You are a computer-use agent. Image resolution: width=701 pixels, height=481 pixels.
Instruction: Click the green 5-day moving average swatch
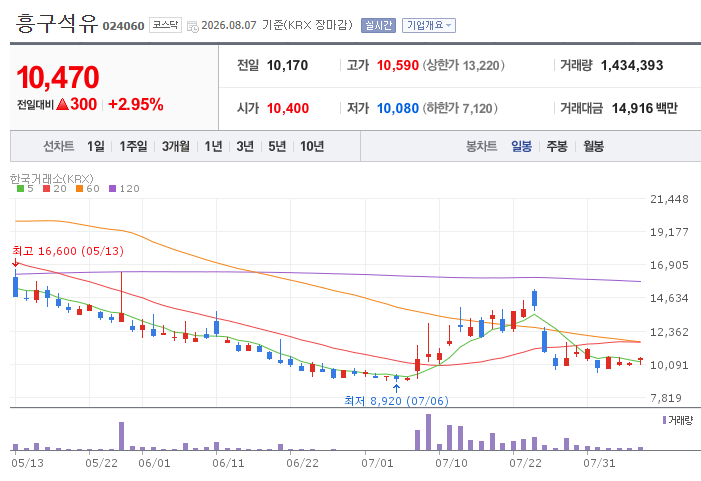coord(20,189)
